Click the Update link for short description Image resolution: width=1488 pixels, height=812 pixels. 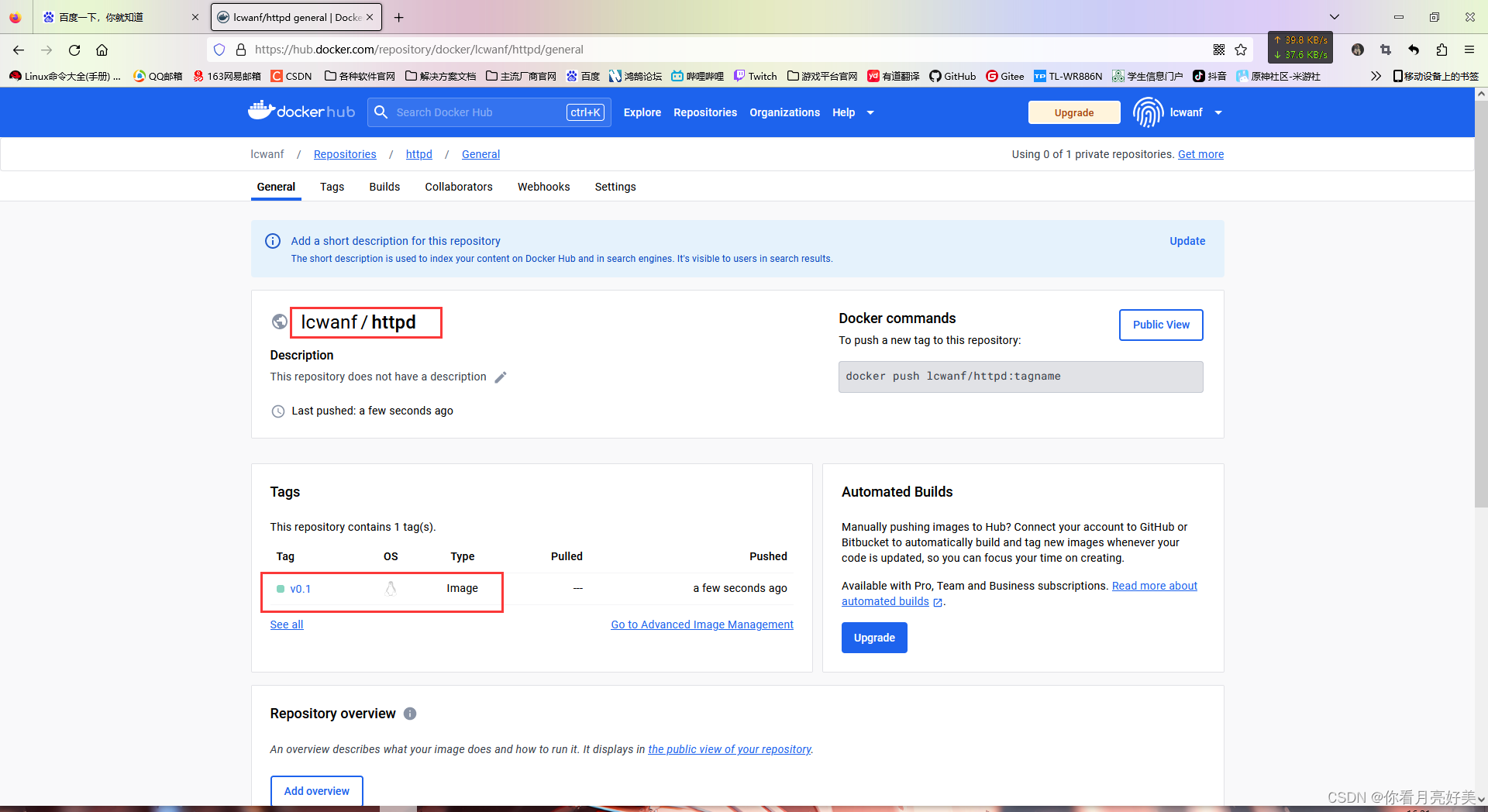coord(1187,241)
